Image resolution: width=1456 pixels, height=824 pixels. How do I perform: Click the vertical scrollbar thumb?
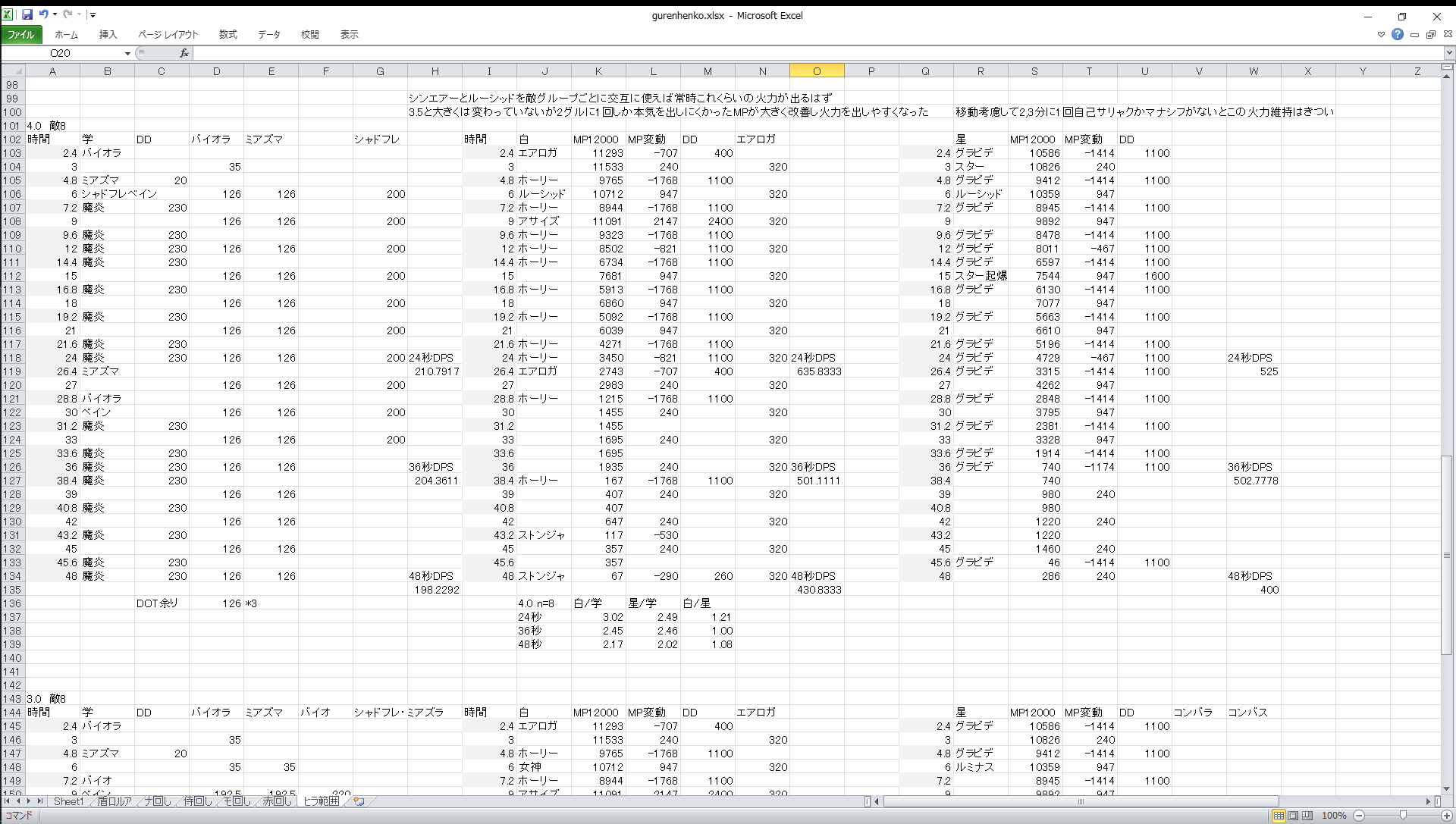pyautogui.click(x=1447, y=555)
